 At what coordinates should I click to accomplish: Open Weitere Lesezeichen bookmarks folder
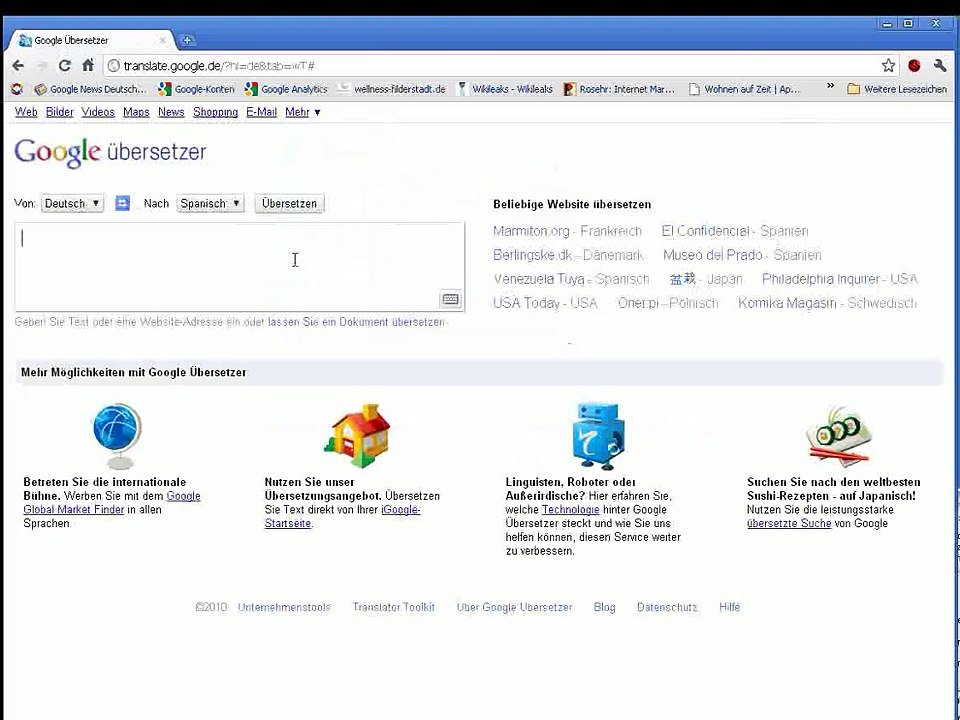[897, 89]
